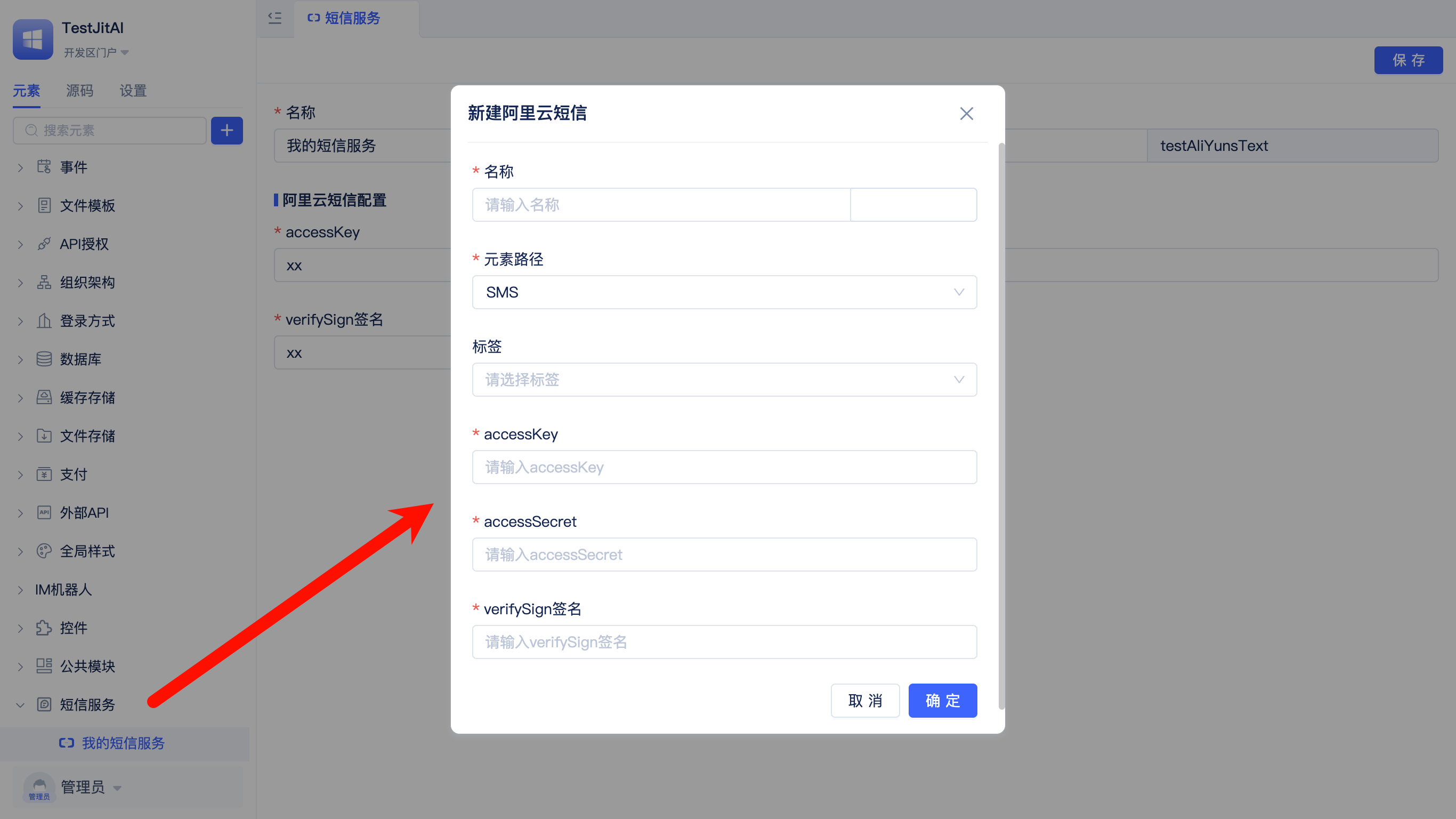Expand the 数据库 tree node chevron

pyautogui.click(x=20, y=360)
